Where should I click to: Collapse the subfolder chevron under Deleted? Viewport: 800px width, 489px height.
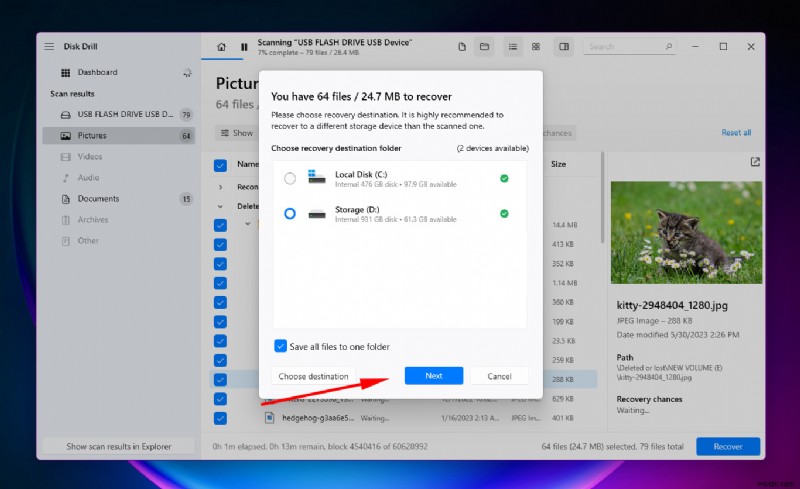pos(248,224)
